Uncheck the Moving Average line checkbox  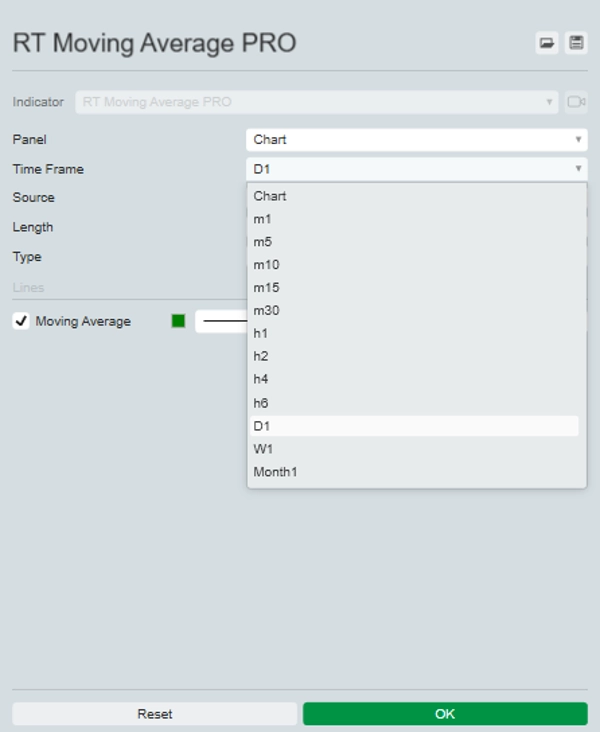[x=21, y=321]
